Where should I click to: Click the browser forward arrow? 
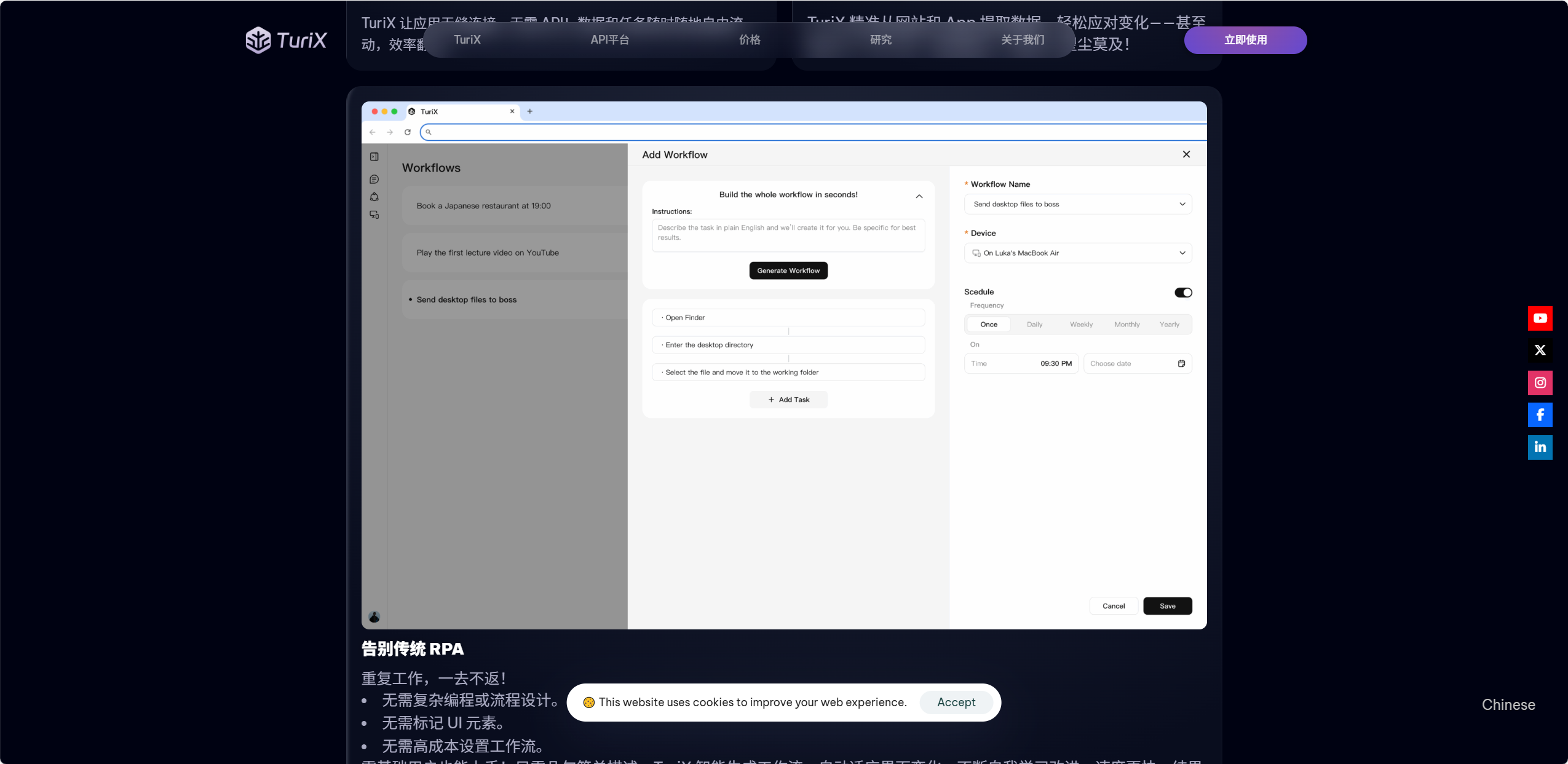[390, 132]
